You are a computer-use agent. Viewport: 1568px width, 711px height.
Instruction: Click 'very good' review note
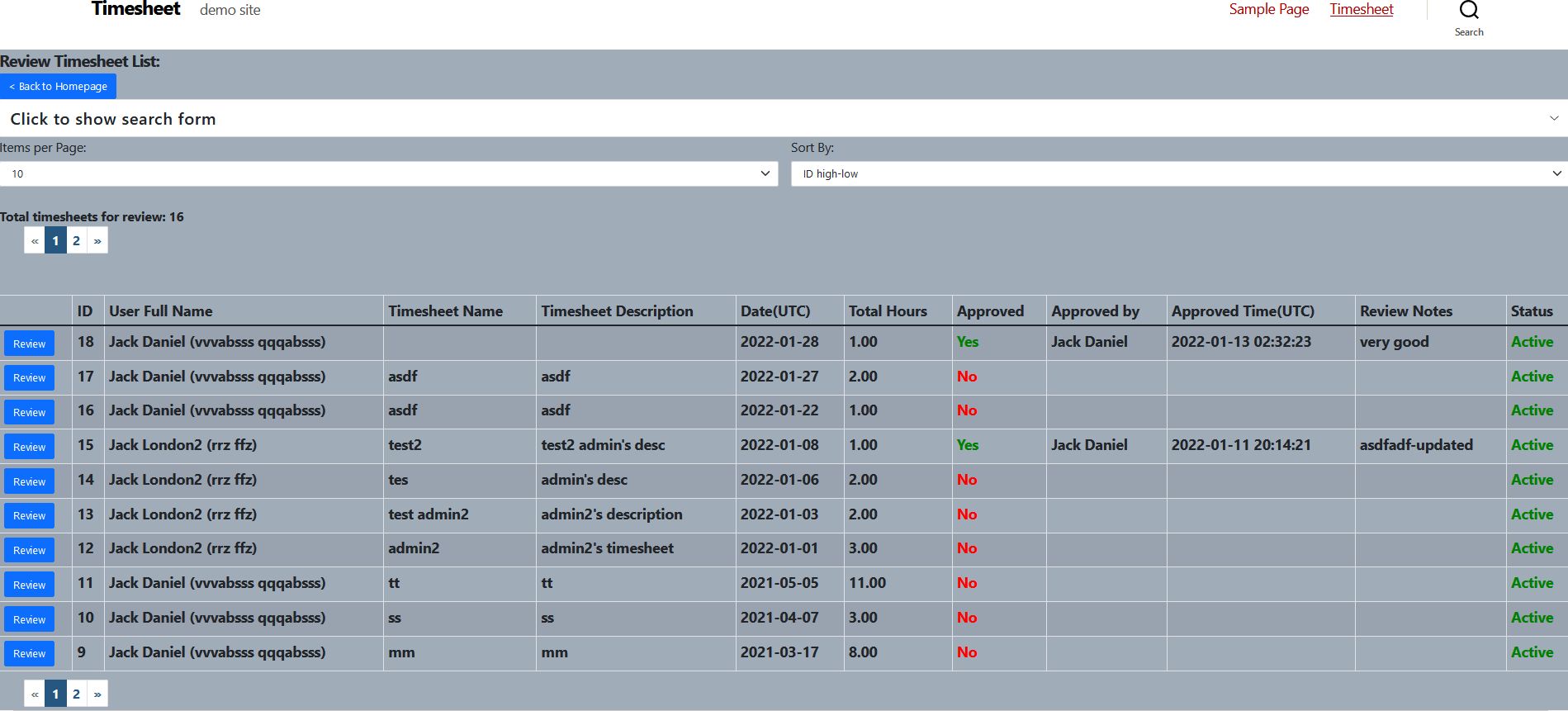pos(1394,342)
